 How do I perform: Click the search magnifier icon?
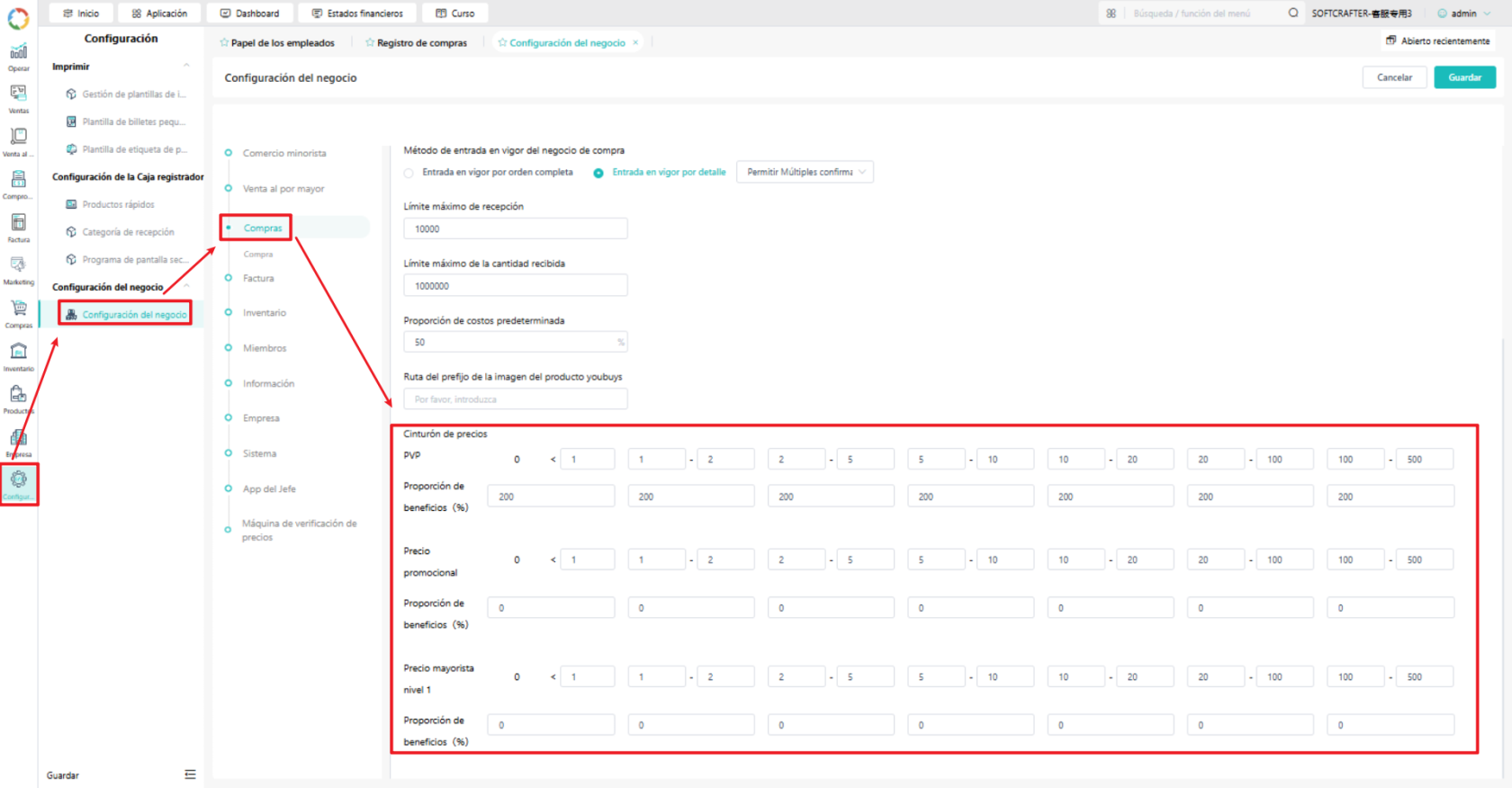coord(1293,13)
